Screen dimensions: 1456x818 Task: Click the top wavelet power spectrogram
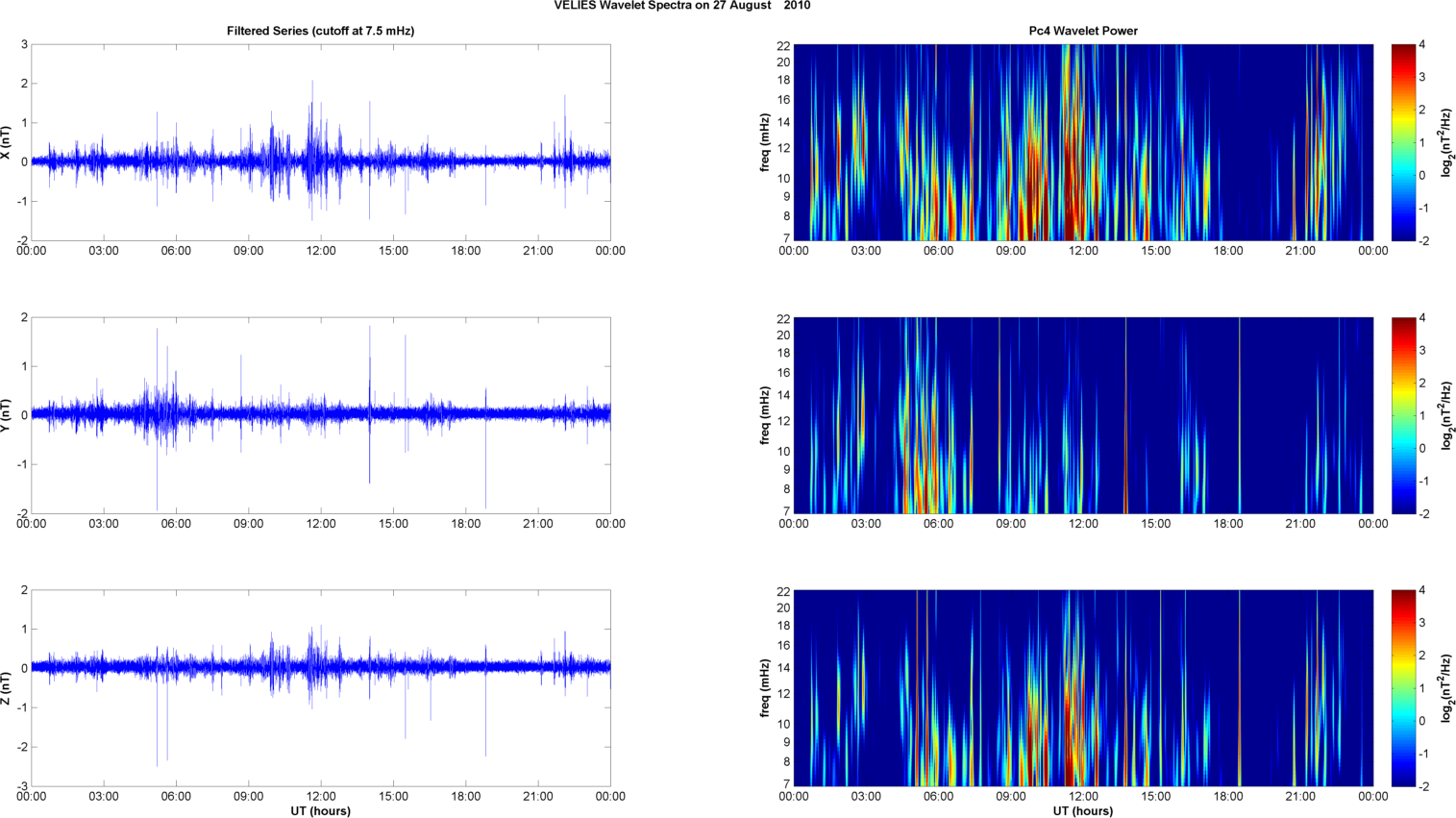coord(1083,142)
